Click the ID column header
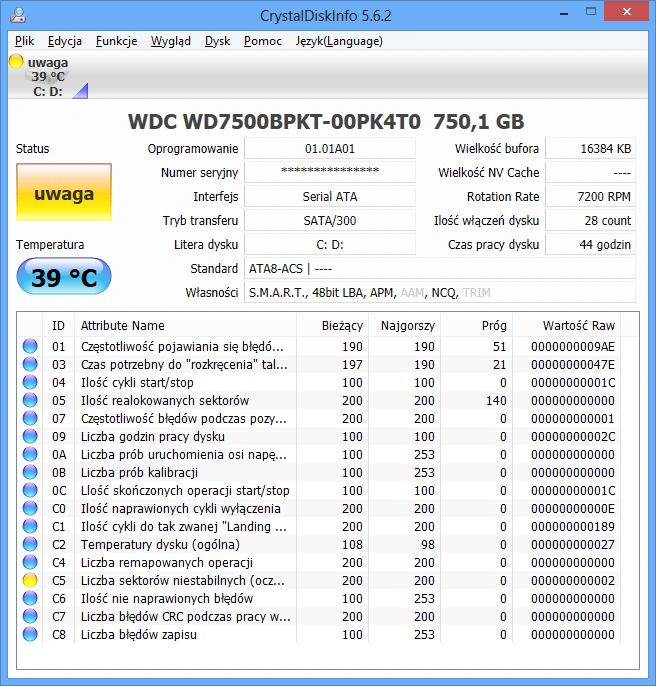 coord(58,326)
